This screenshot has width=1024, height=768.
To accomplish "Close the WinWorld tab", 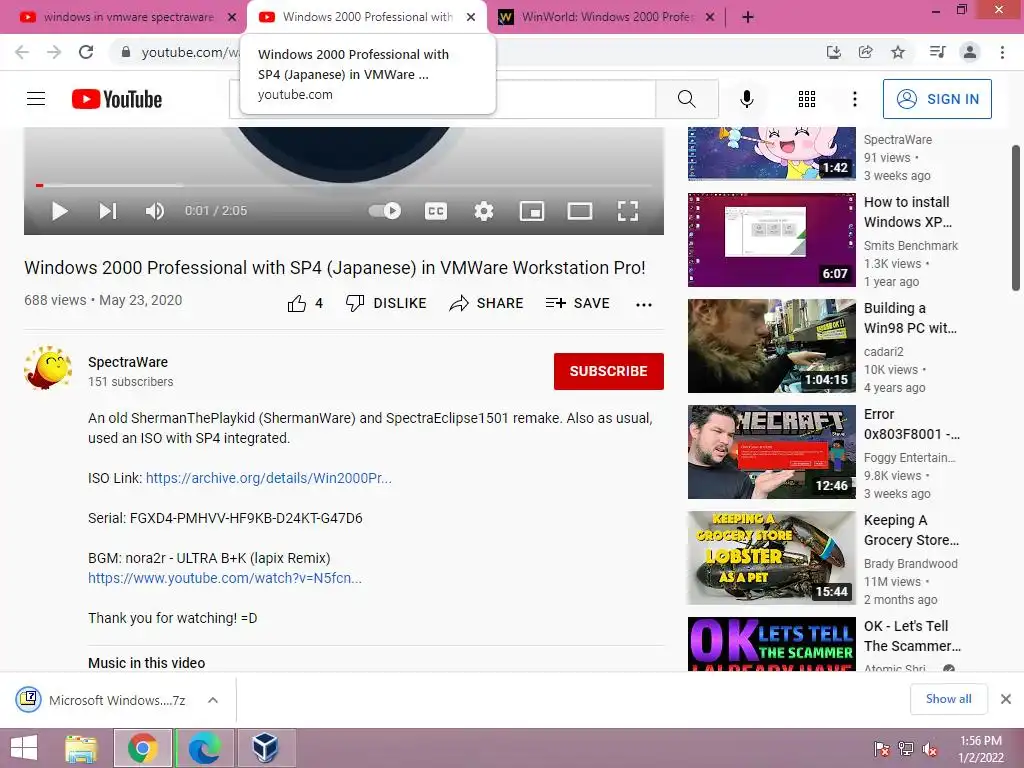I will tap(710, 18).
